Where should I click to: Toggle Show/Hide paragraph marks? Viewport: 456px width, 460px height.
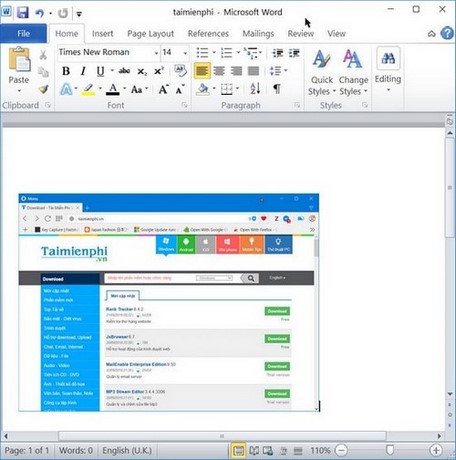click(x=277, y=89)
